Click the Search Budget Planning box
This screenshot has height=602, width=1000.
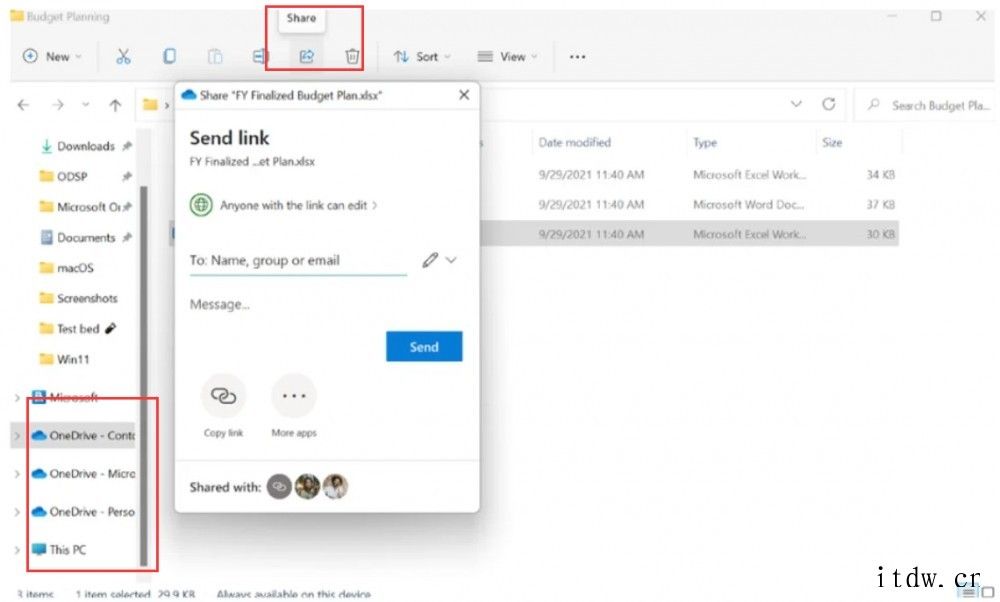pos(926,105)
